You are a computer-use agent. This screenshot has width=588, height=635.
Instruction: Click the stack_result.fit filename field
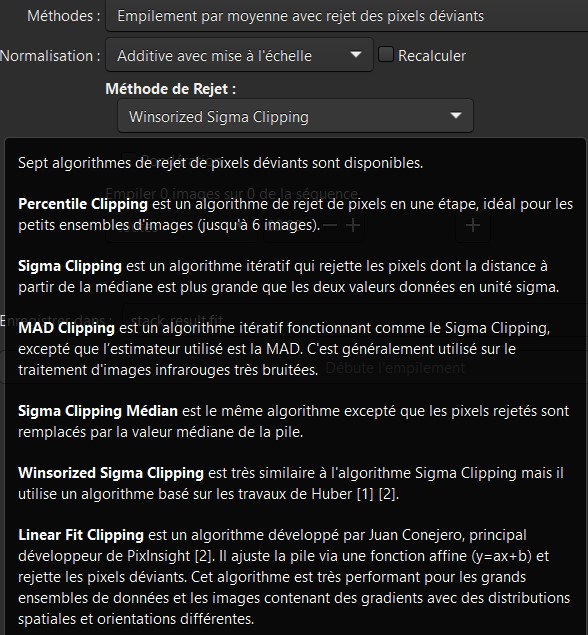356,320
